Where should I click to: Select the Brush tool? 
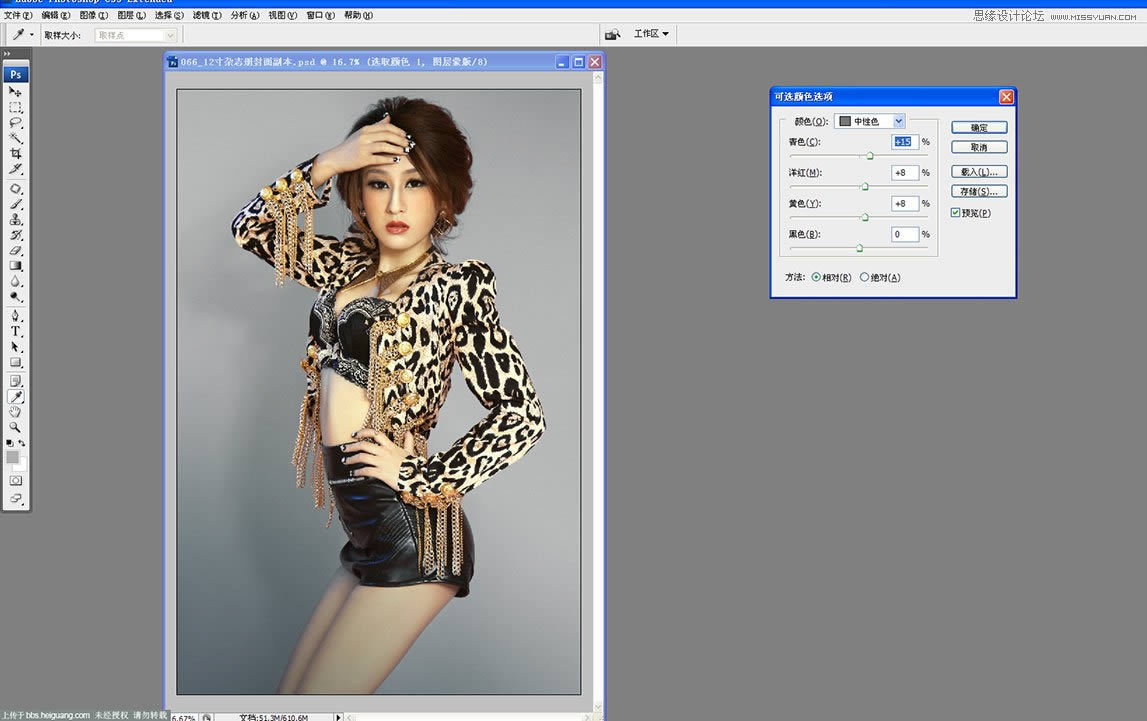pos(15,204)
